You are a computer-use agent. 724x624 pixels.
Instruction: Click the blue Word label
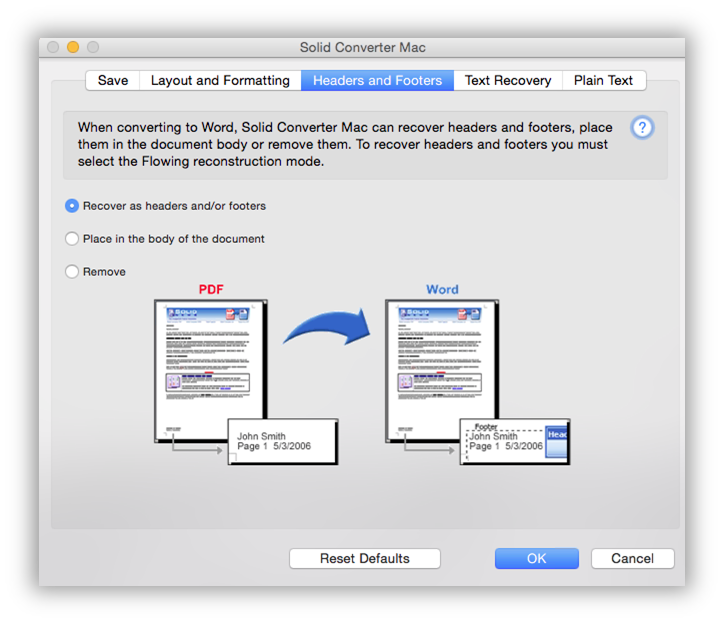pyautogui.click(x=442, y=290)
